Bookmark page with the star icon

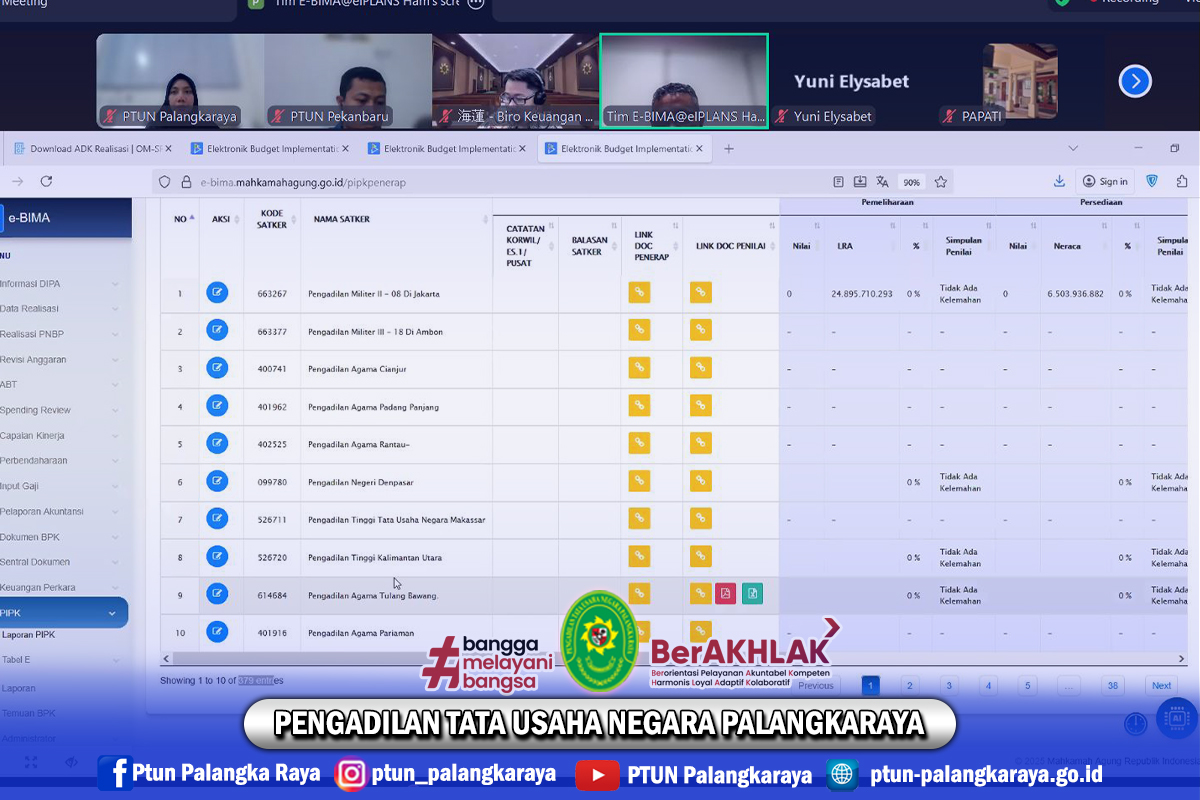(940, 182)
